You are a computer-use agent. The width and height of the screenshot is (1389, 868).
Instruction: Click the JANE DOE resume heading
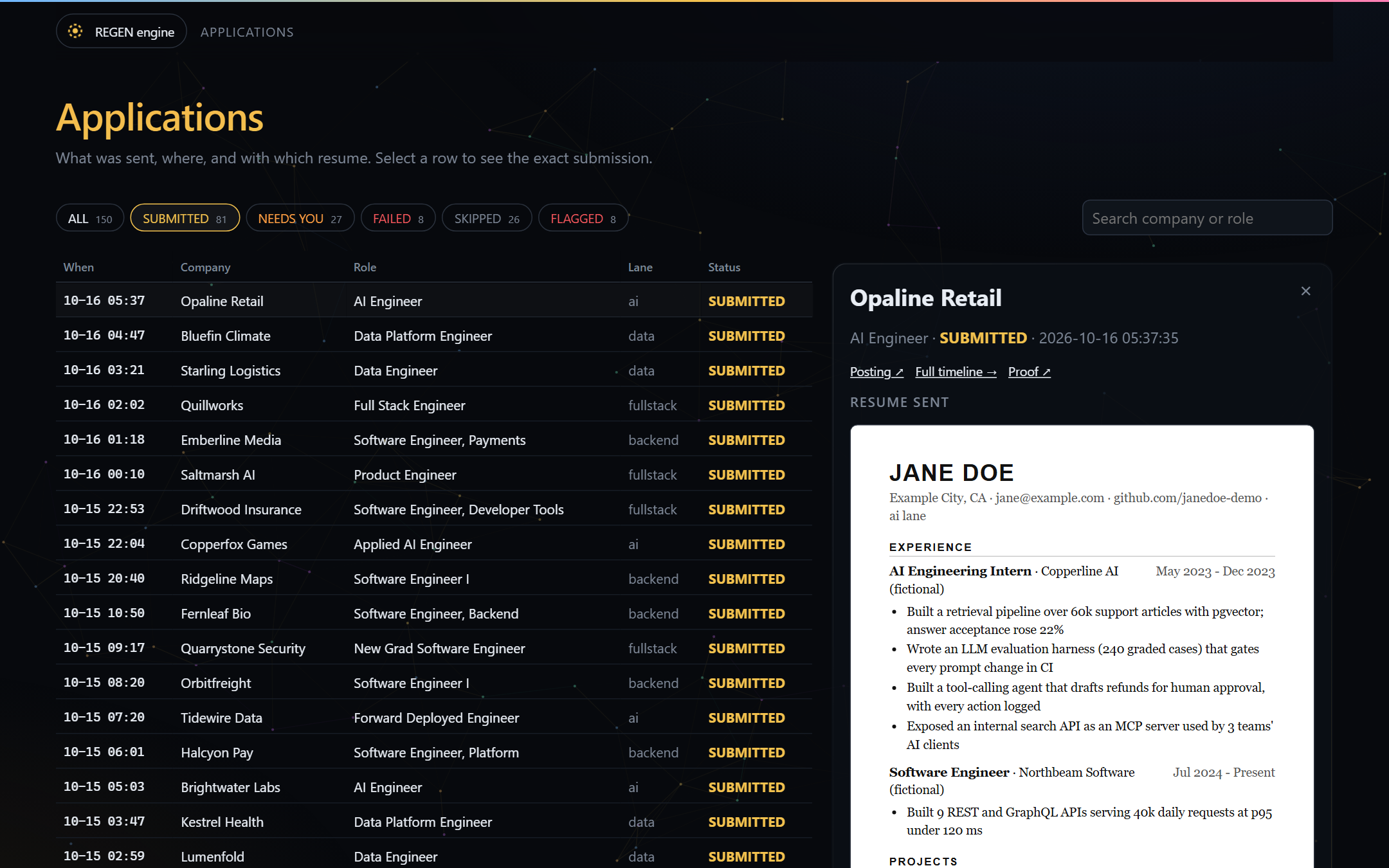(x=951, y=473)
